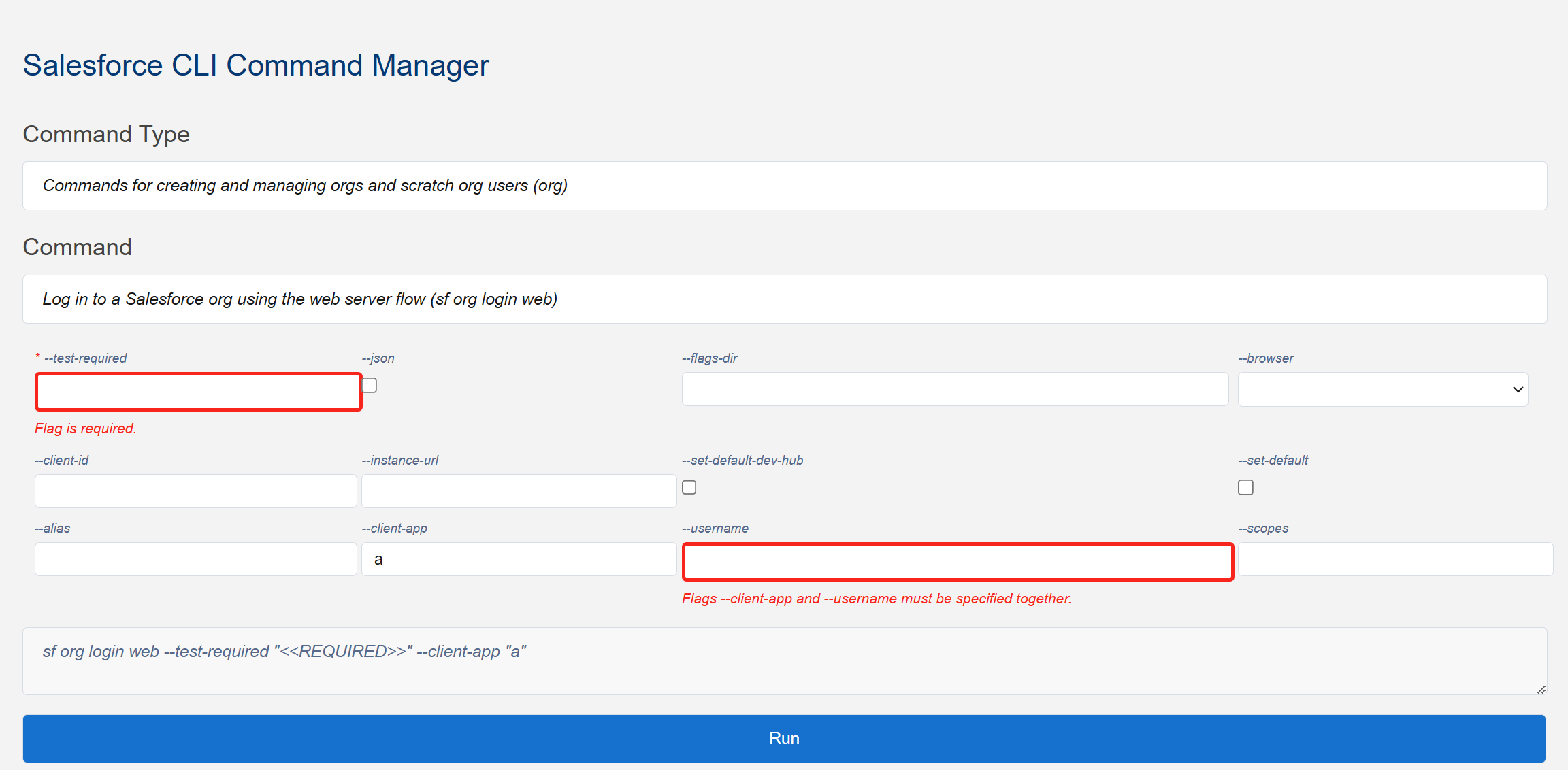Click the generated sf command text area

(784, 661)
